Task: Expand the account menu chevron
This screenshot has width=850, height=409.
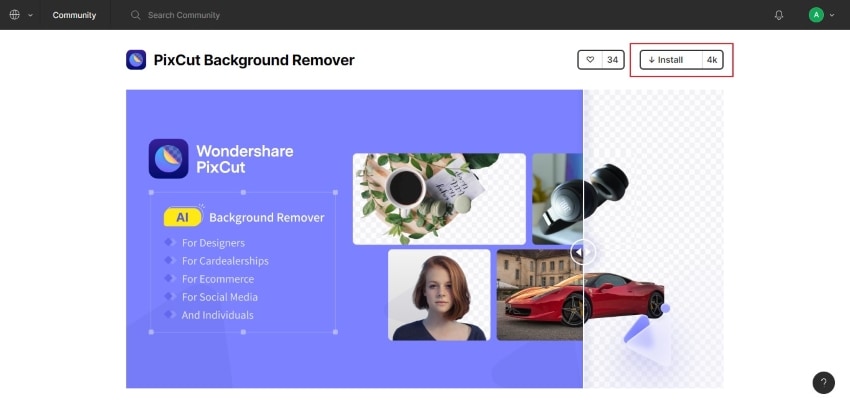Action: (x=832, y=15)
